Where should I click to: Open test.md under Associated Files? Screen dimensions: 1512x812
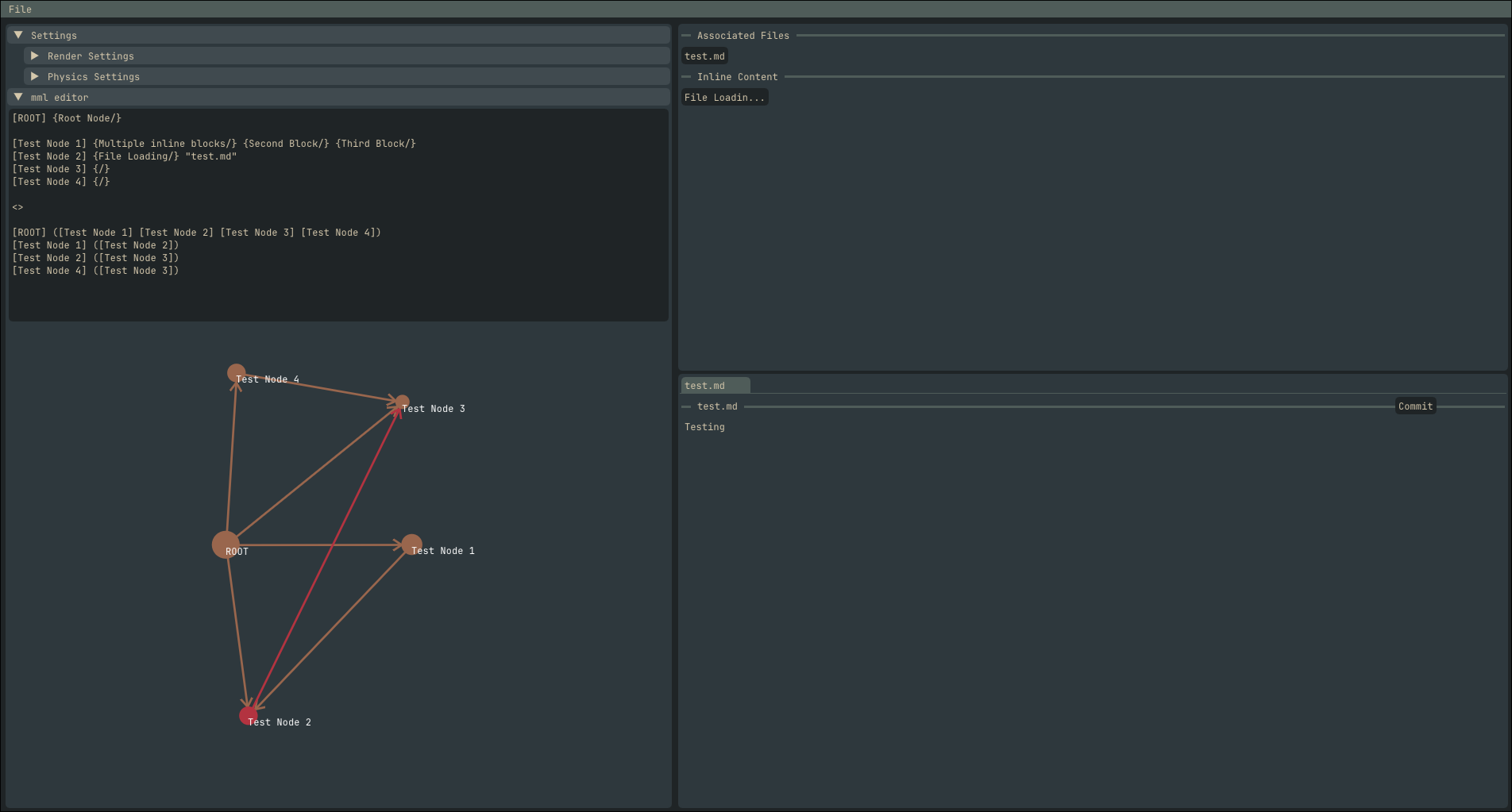pyautogui.click(x=704, y=56)
